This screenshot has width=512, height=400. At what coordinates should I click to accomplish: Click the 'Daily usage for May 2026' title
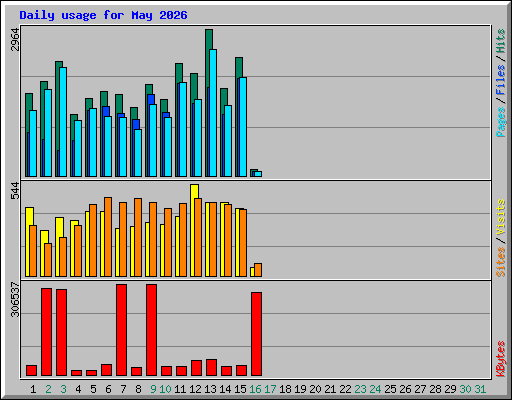103,15
